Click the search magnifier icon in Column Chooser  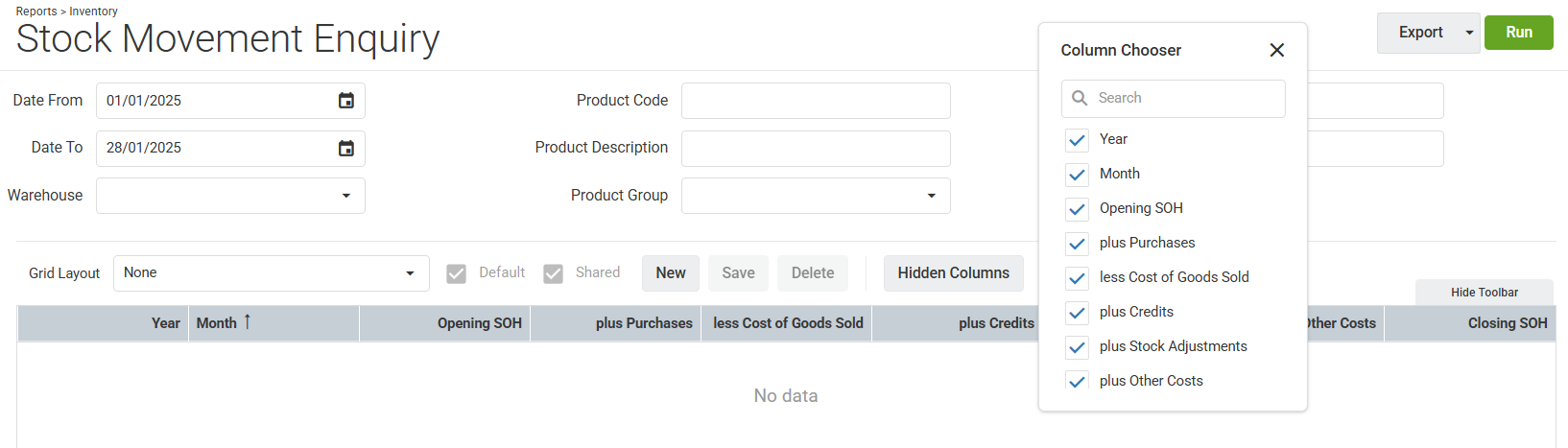coord(1080,98)
